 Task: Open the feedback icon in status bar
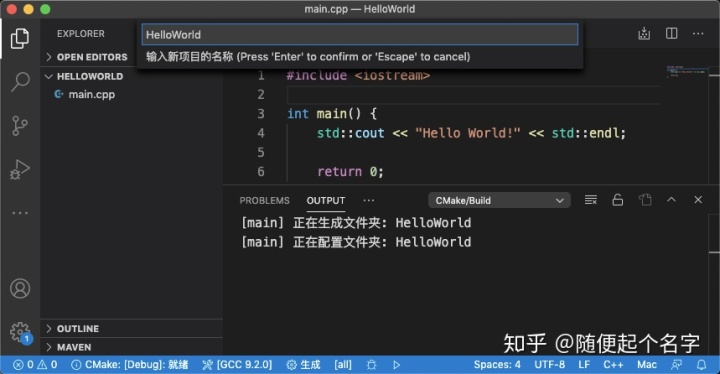[676, 365]
